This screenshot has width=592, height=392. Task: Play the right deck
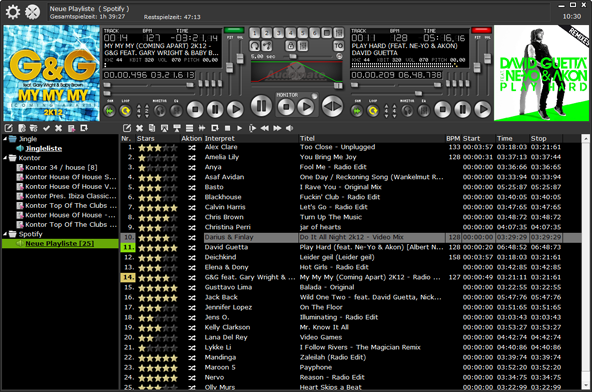tap(483, 110)
